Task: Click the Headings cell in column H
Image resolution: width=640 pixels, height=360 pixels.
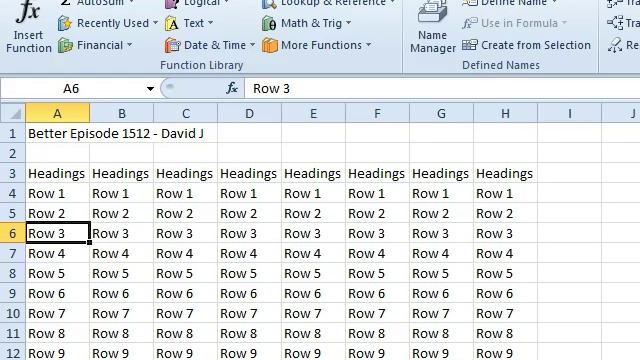Action: tap(505, 173)
